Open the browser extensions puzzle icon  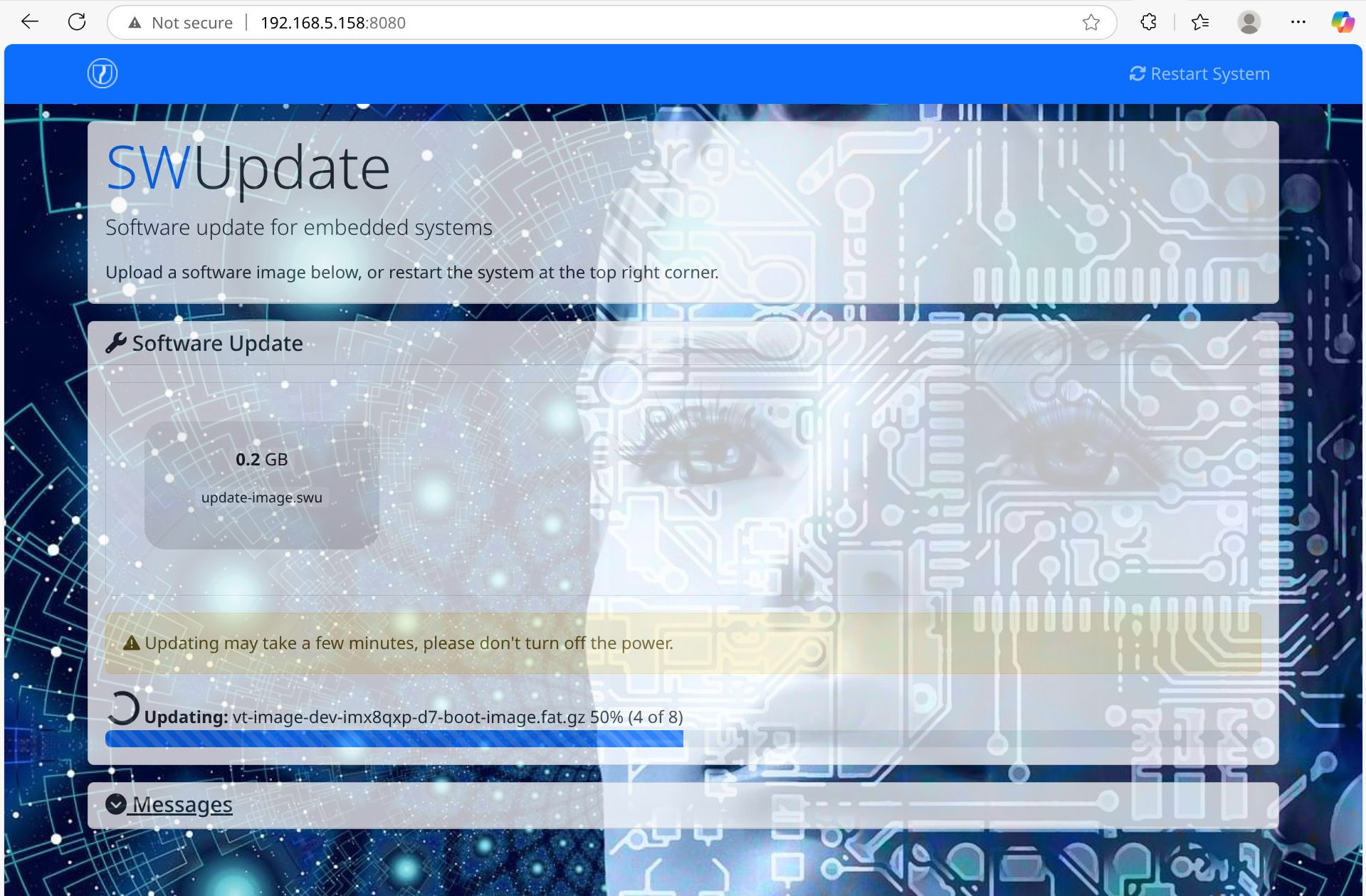(x=1148, y=22)
